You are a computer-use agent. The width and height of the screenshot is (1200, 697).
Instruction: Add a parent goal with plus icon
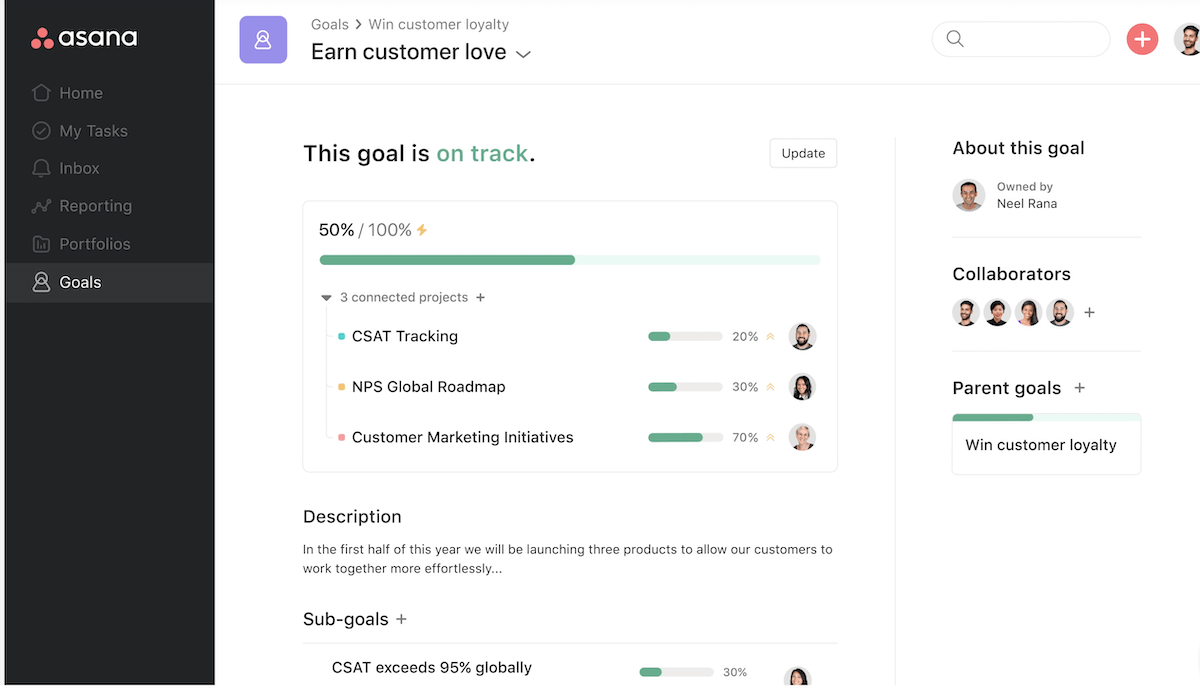1080,388
